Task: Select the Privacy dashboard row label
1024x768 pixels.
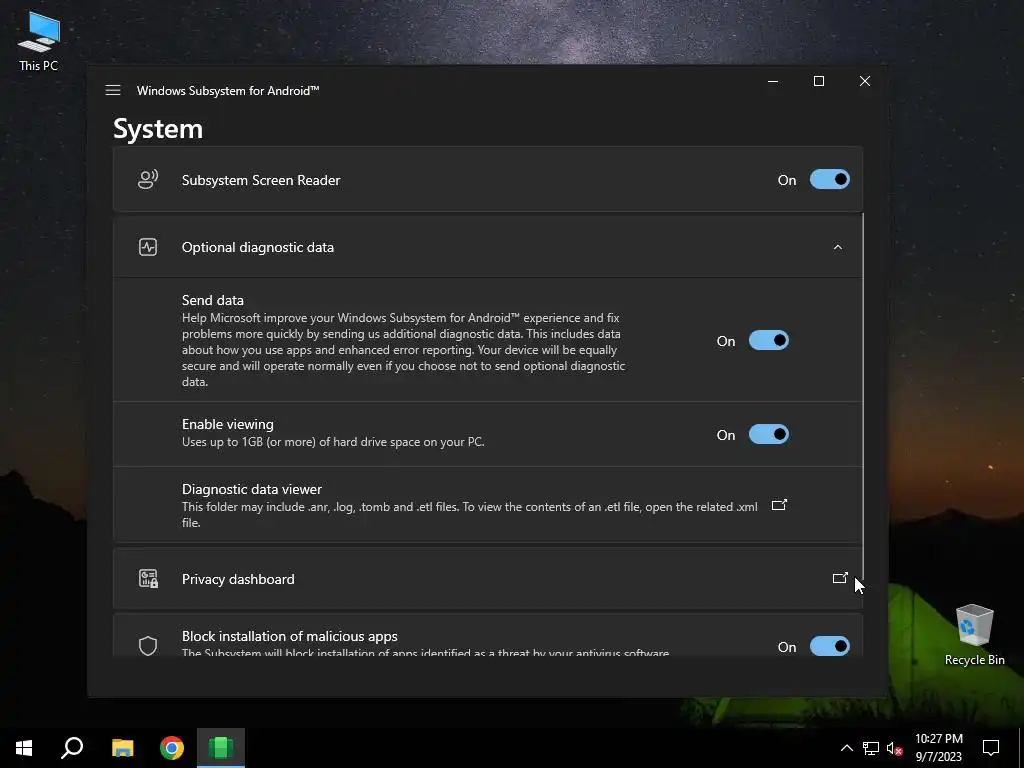Action: [238, 579]
